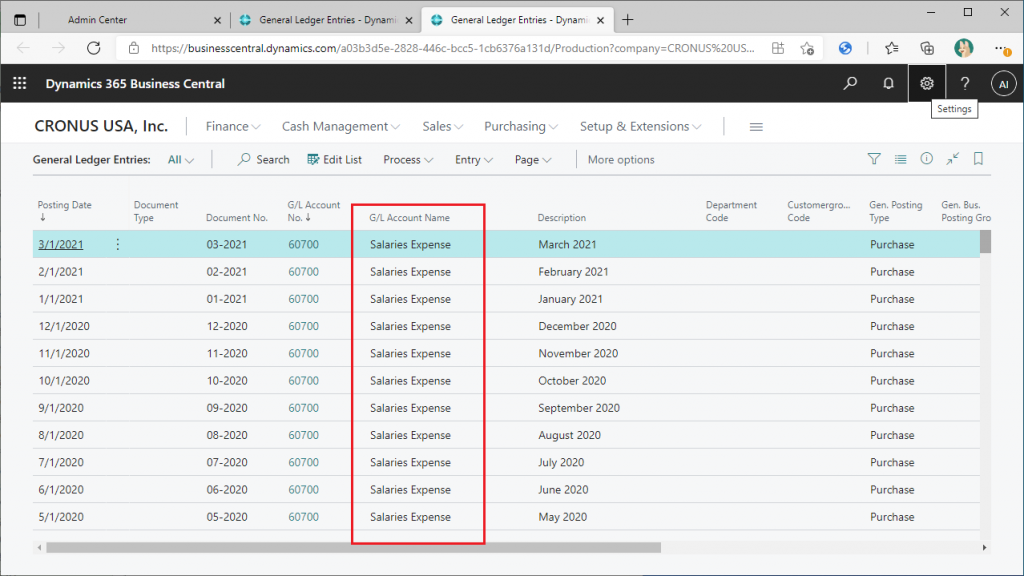Click the site lock icon in address bar
Viewport: 1024px width, 576px height.
133,48
